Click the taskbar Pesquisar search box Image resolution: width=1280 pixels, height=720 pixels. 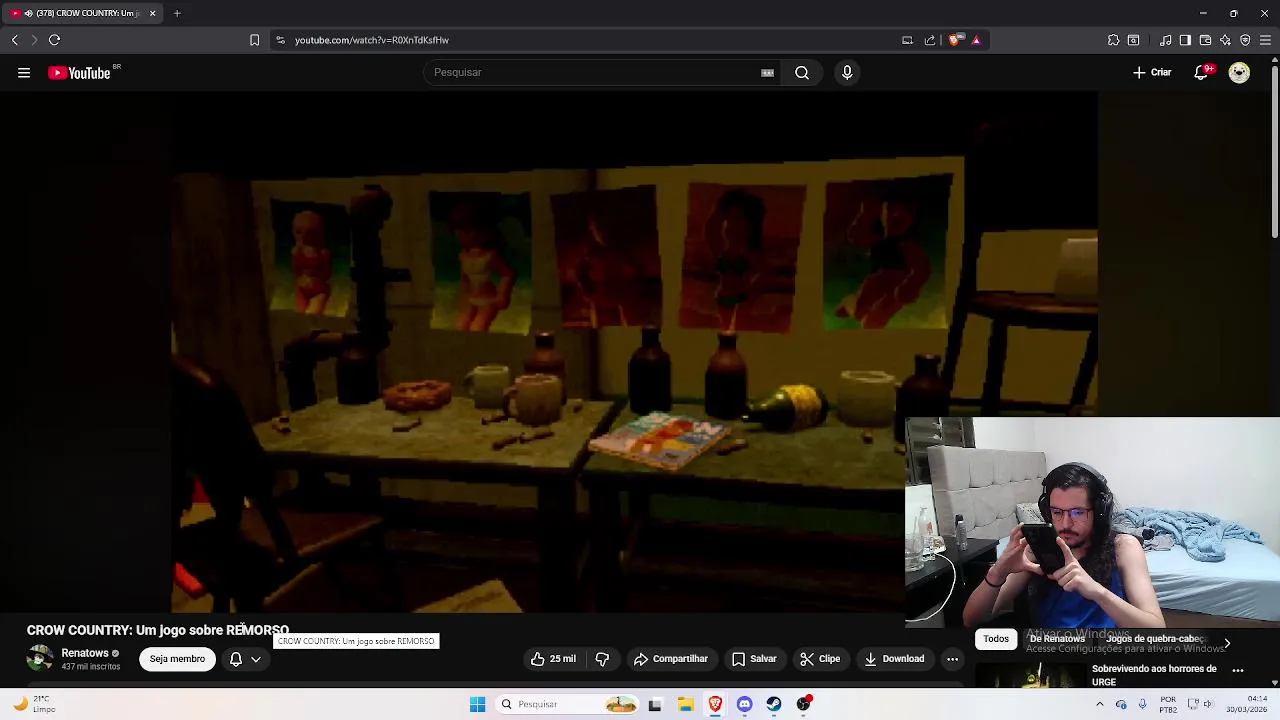(568, 704)
